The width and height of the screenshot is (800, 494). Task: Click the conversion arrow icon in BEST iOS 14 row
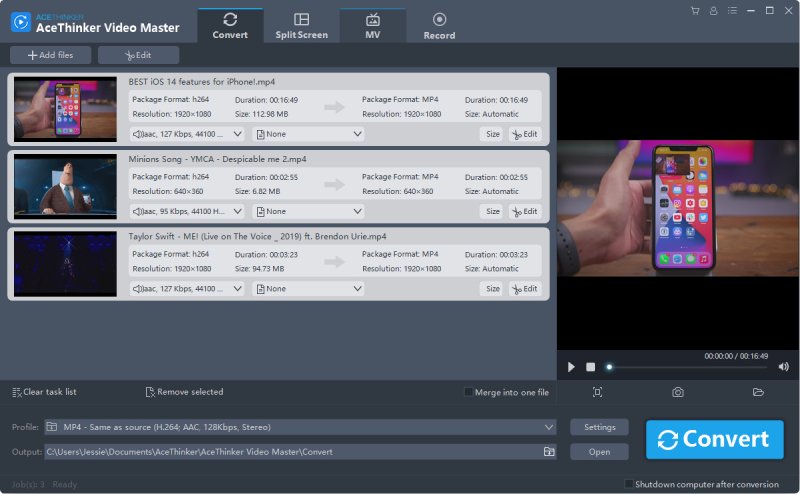point(334,107)
